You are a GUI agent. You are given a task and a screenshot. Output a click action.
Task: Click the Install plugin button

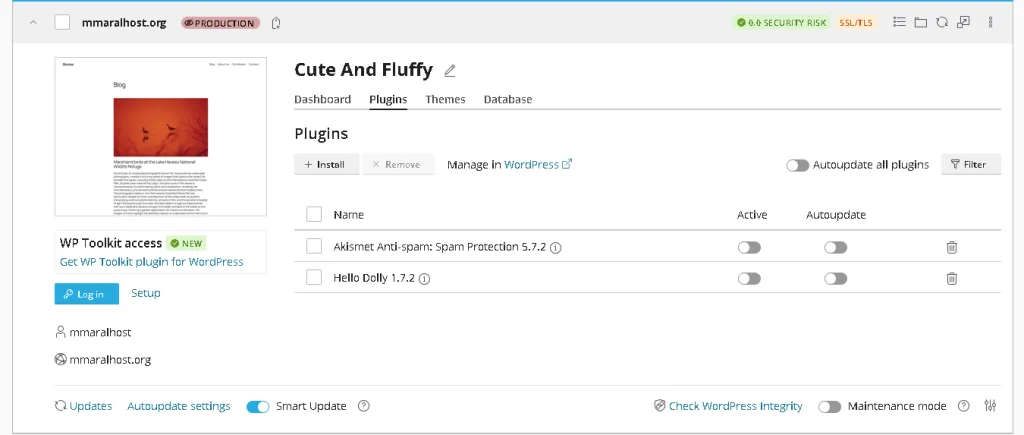point(327,165)
